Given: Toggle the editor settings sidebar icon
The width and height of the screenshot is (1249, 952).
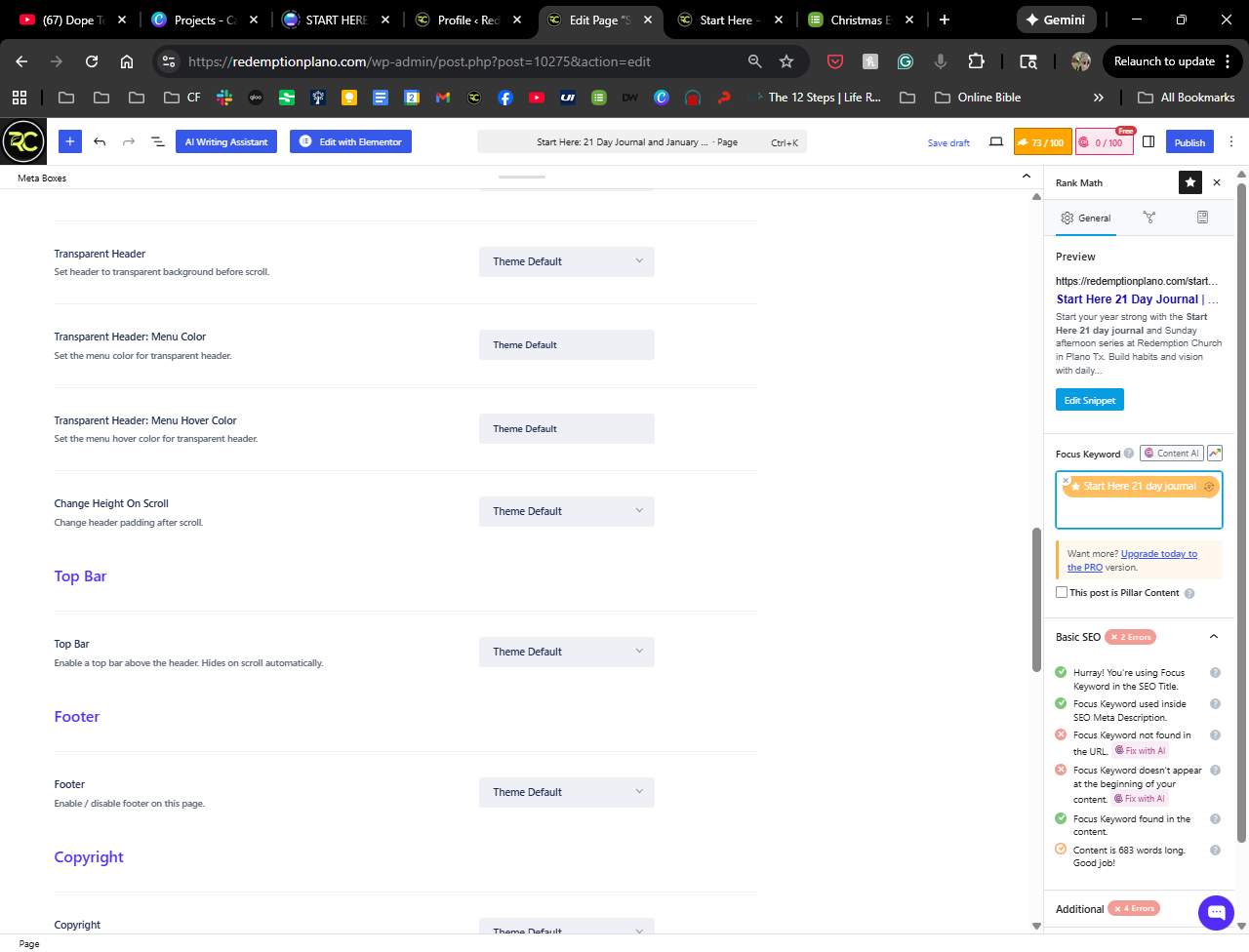Looking at the screenshot, I should [x=1148, y=142].
